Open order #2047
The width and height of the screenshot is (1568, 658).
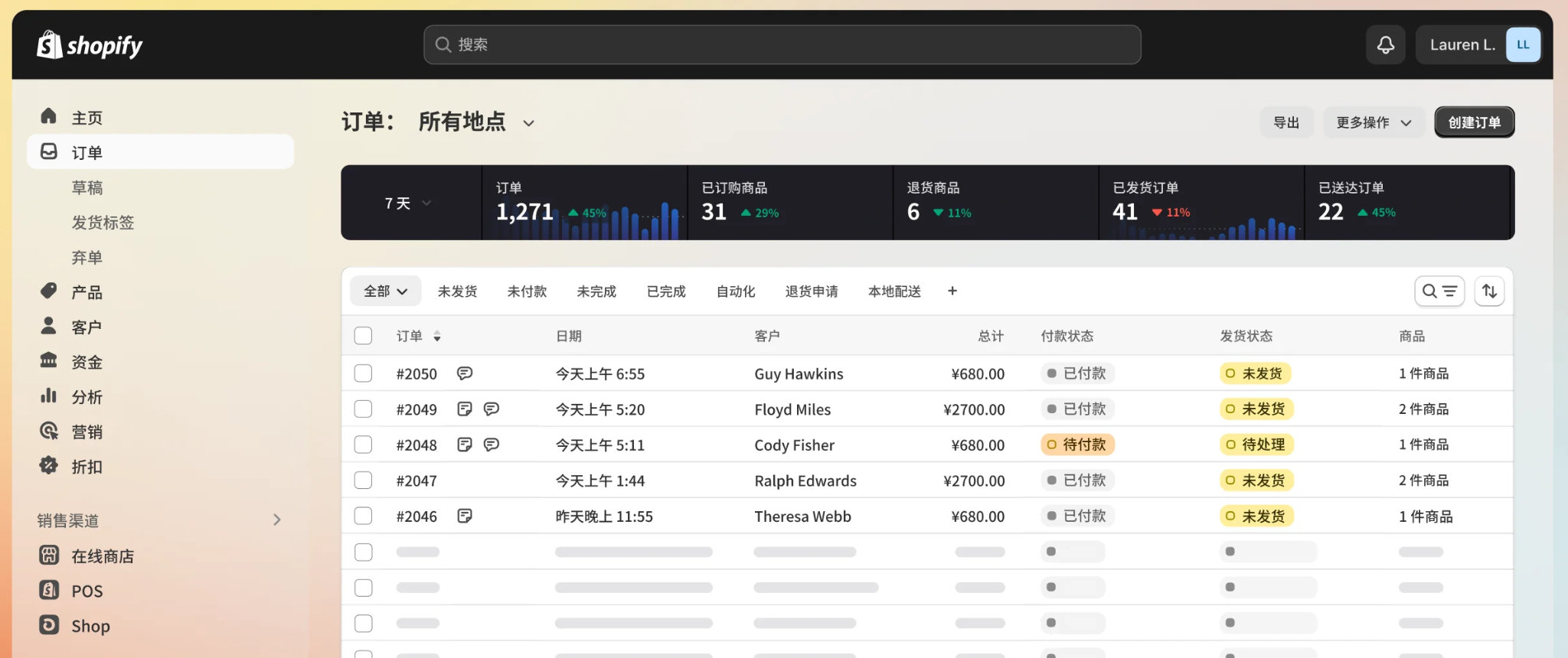coord(416,480)
